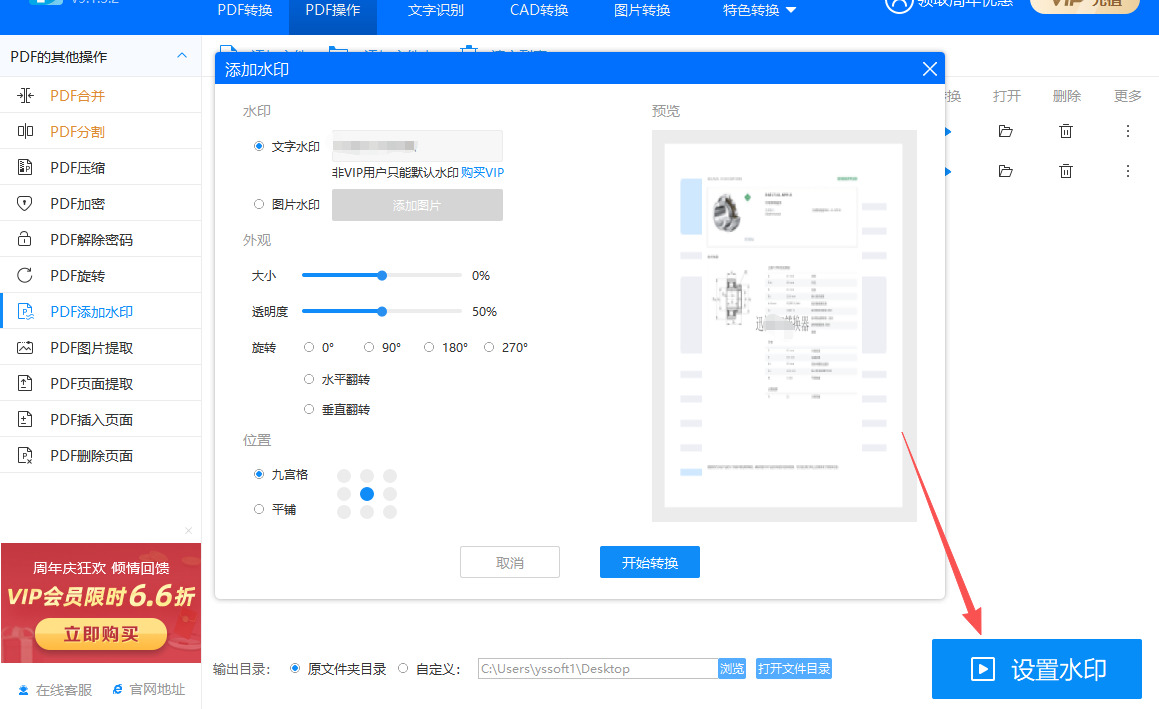This screenshot has height=709, width=1159.
Task: Select 自定义 output directory option
Action: pyautogui.click(x=403, y=668)
